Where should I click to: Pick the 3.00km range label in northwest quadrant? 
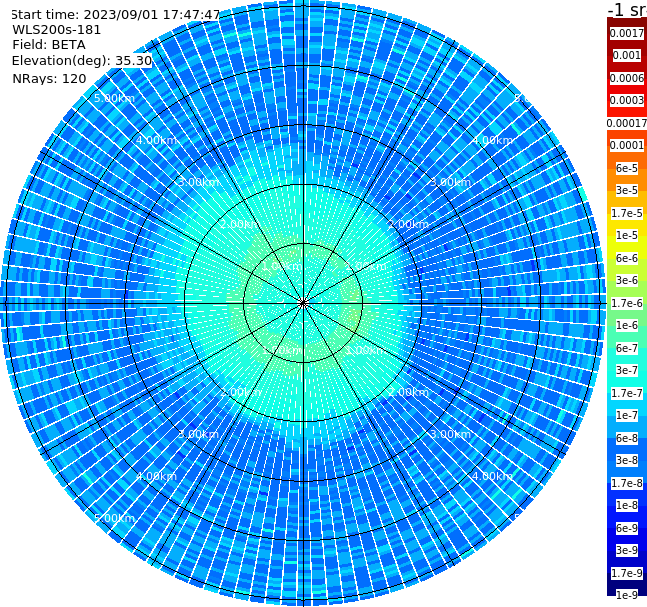[198, 182]
